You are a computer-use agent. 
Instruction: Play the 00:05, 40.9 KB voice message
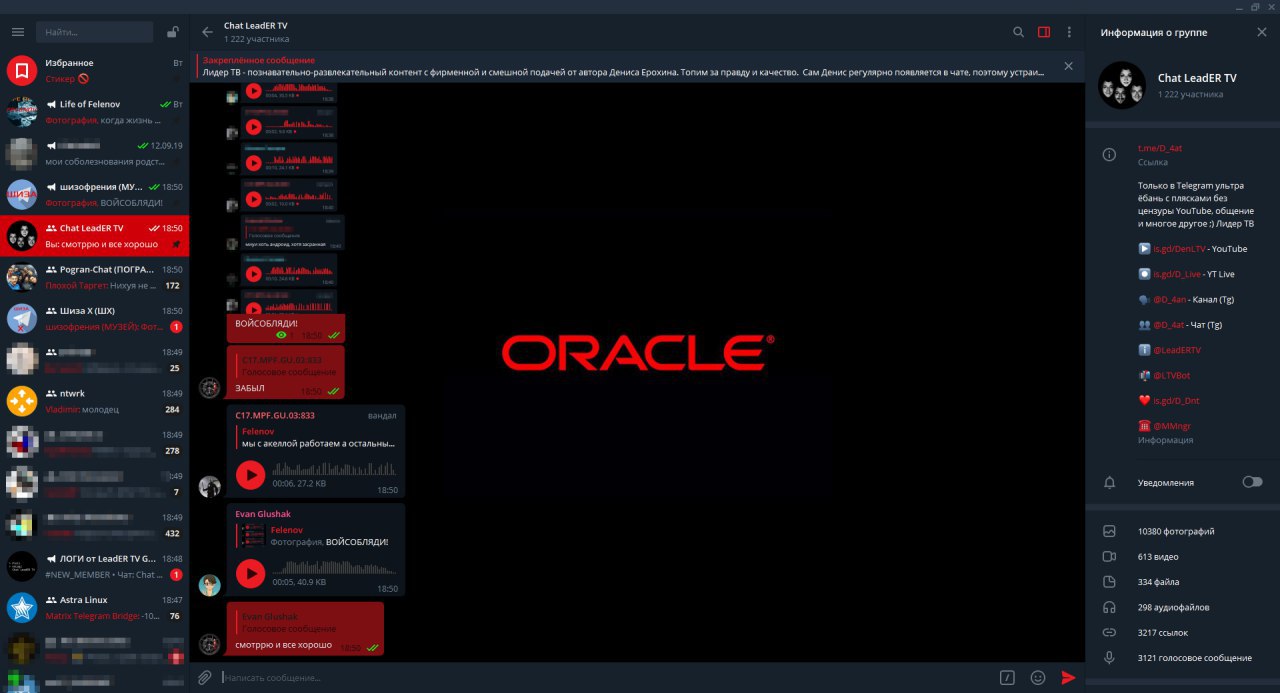click(250, 573)
